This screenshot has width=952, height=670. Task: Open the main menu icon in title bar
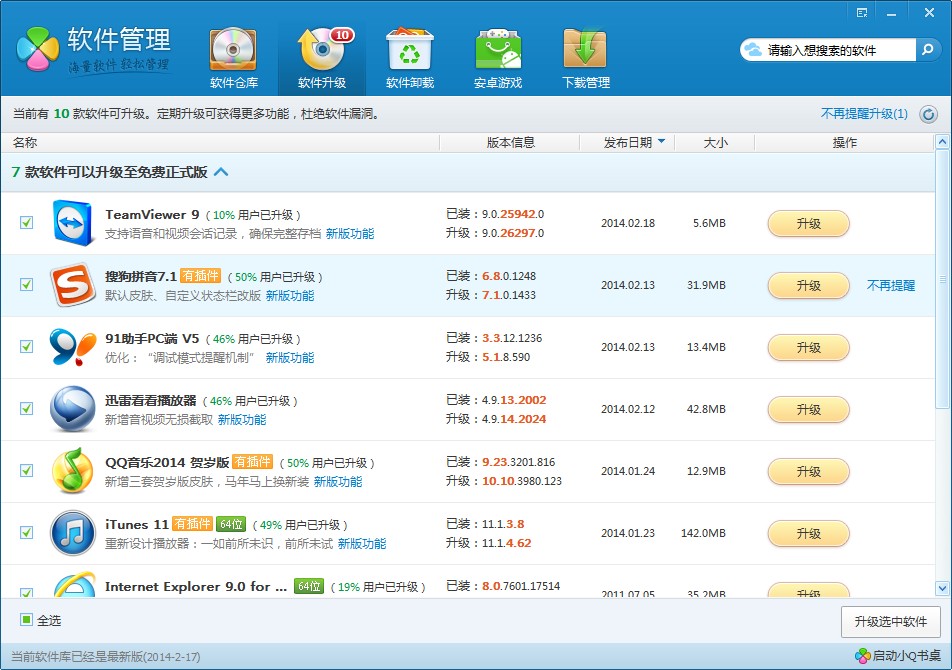click(862, 13)
